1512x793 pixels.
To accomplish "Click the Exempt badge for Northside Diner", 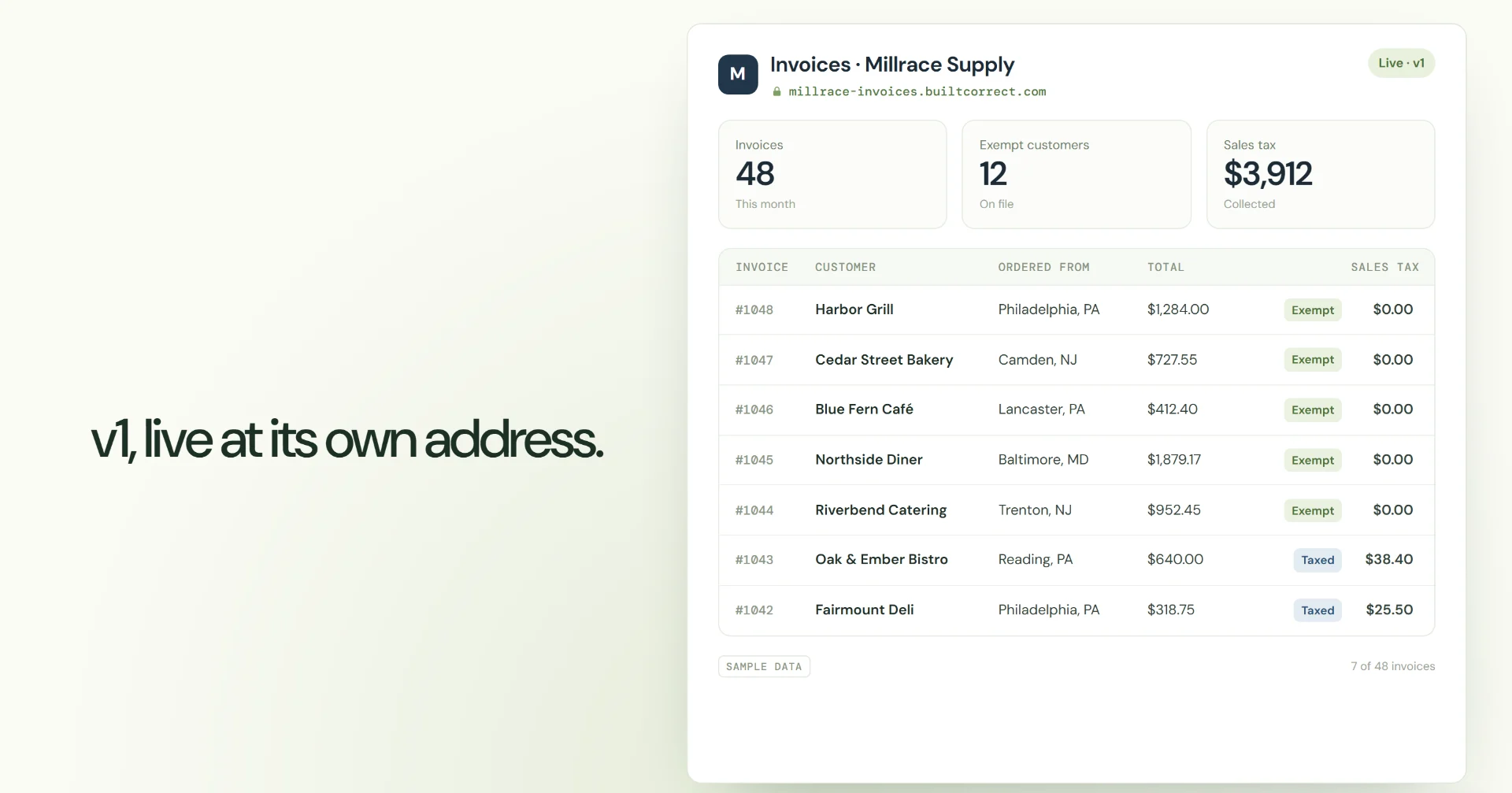I will point(1313,461).
